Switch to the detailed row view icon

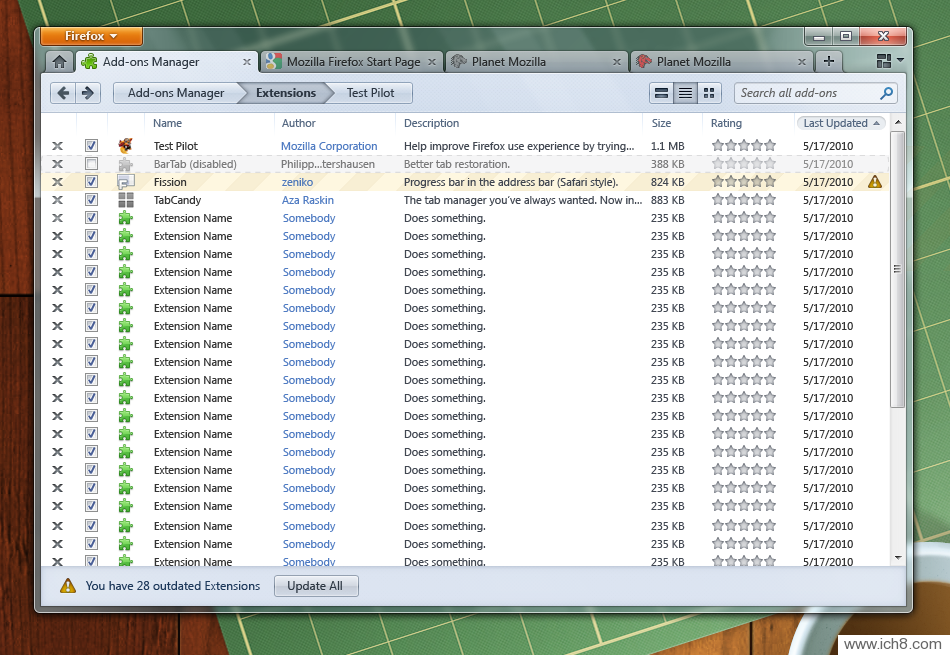pyautogui.click(x=661, y=93)
